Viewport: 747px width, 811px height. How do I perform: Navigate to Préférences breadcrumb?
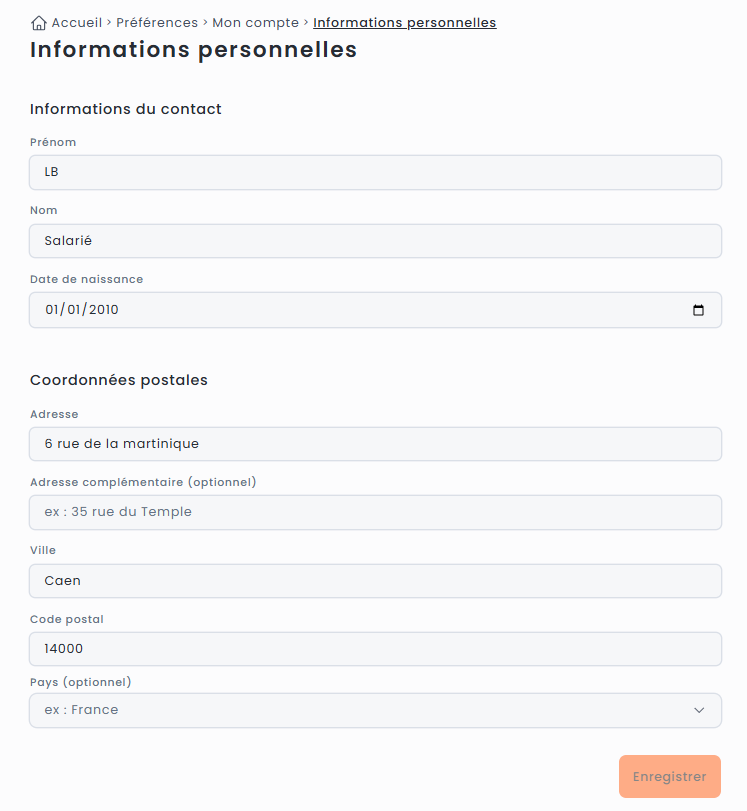pos(157,22)
